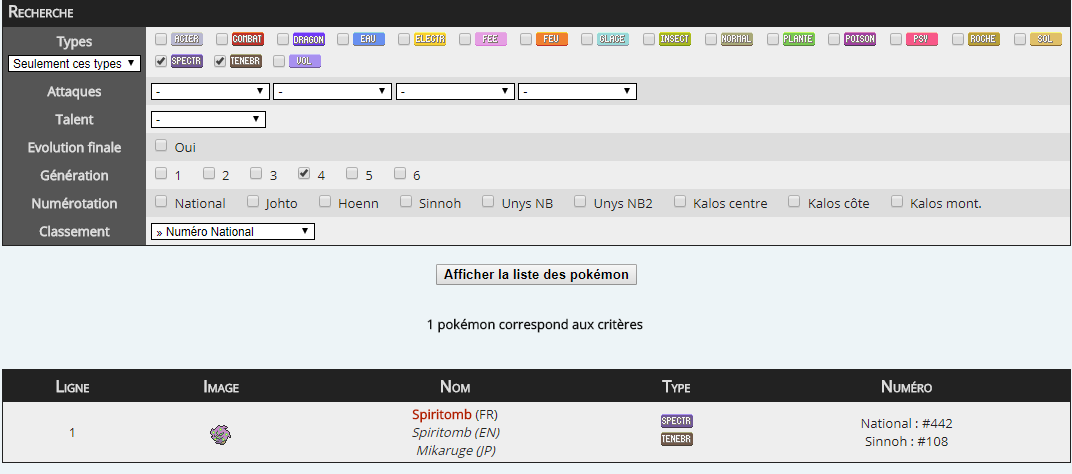The image size is (1072, 474).
Task: Click the VOL type badge
Action: [304, 62]
